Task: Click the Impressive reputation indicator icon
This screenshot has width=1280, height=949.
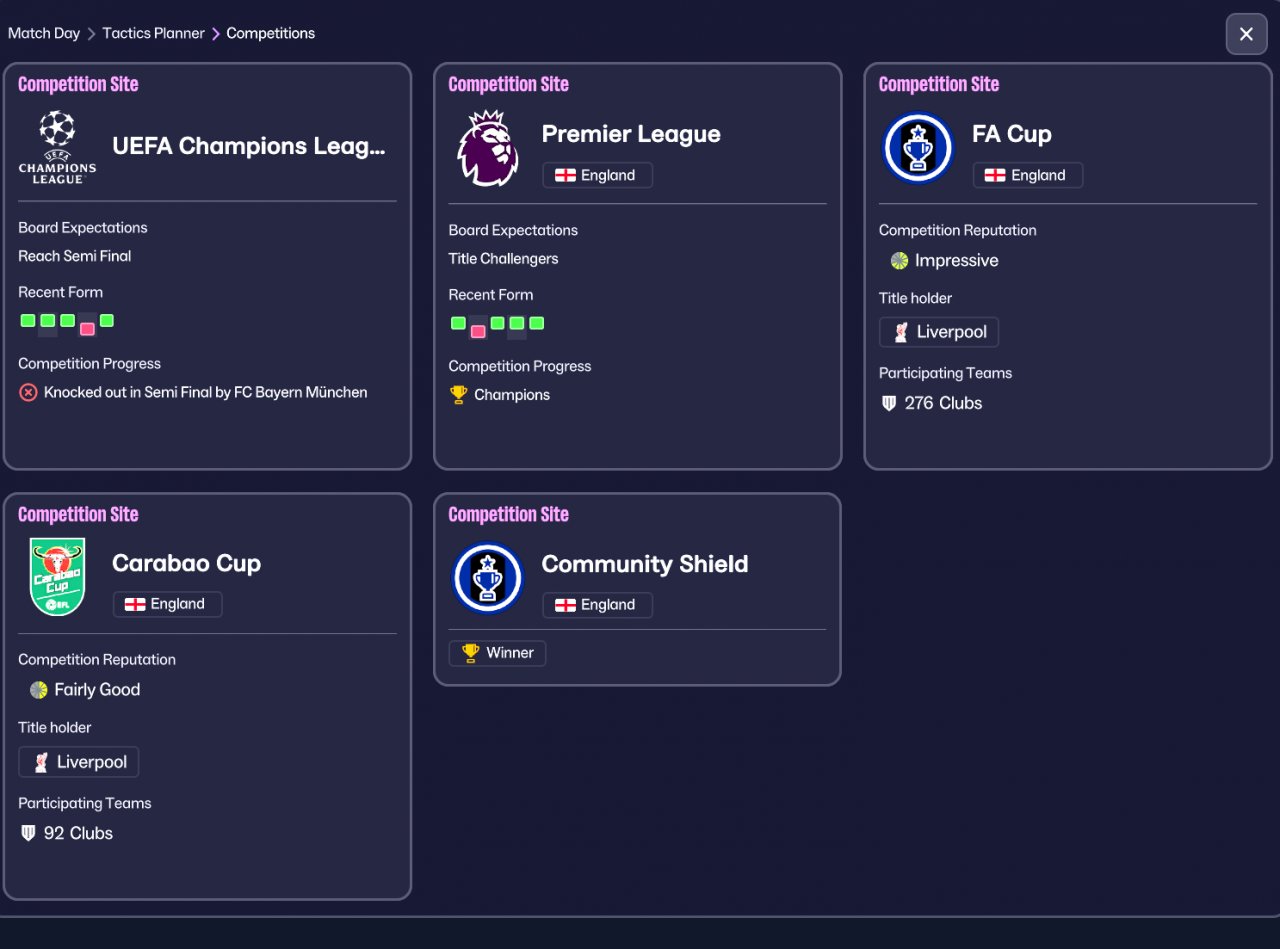Action: (899, 261)
